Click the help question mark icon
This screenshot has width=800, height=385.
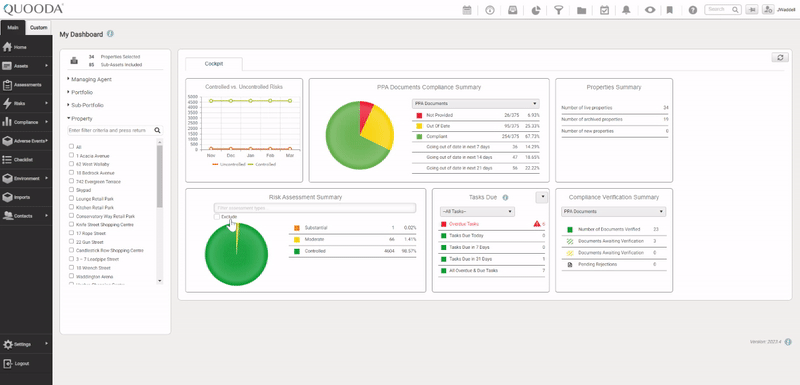click(692, 10)
